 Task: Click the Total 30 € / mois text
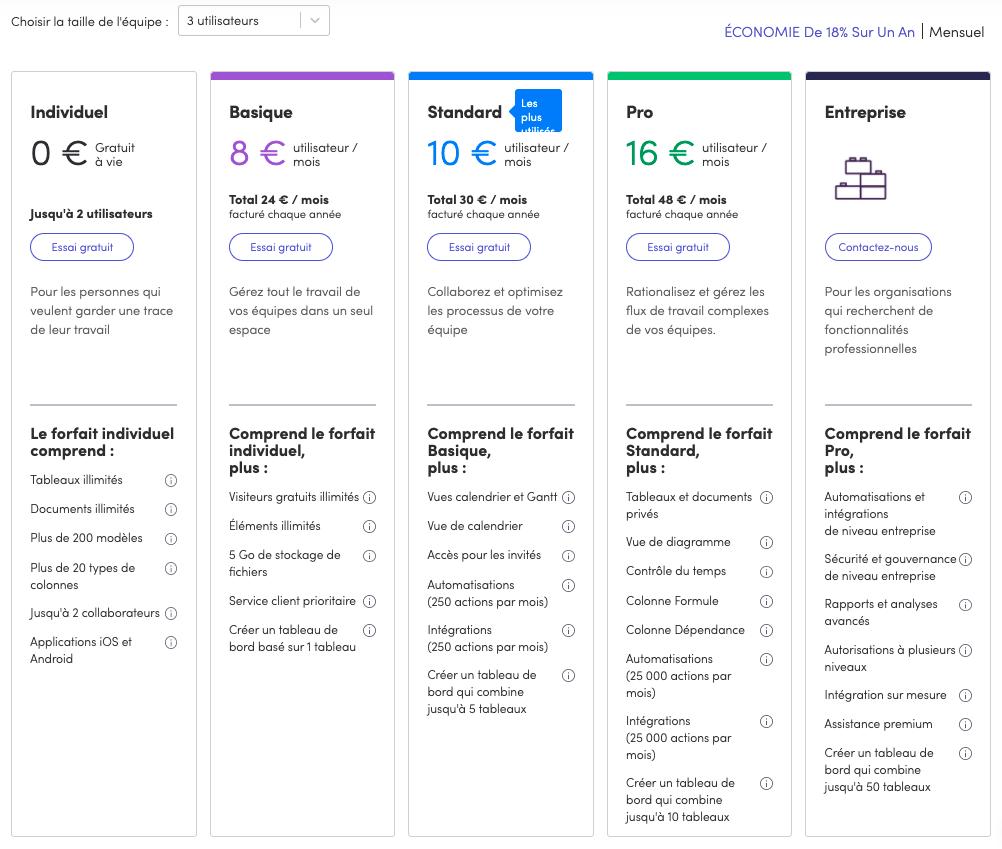pyautogui.click(x=477, y=199)
